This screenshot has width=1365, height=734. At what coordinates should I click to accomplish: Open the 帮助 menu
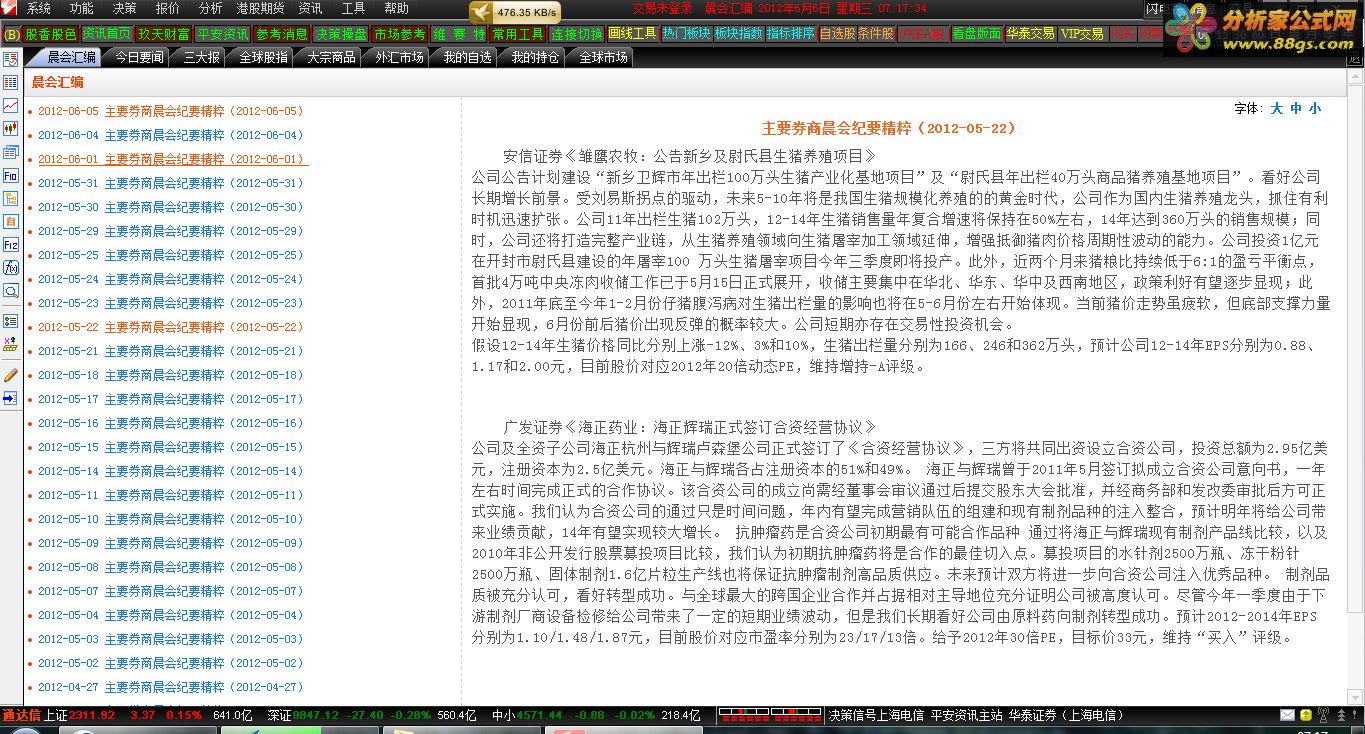pos(396,8)
